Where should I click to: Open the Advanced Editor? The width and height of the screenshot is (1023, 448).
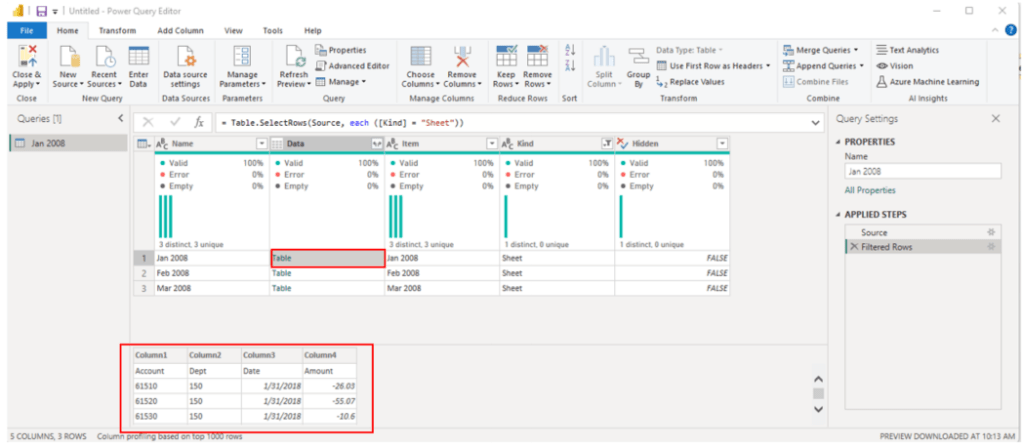[x=352, y=66]
